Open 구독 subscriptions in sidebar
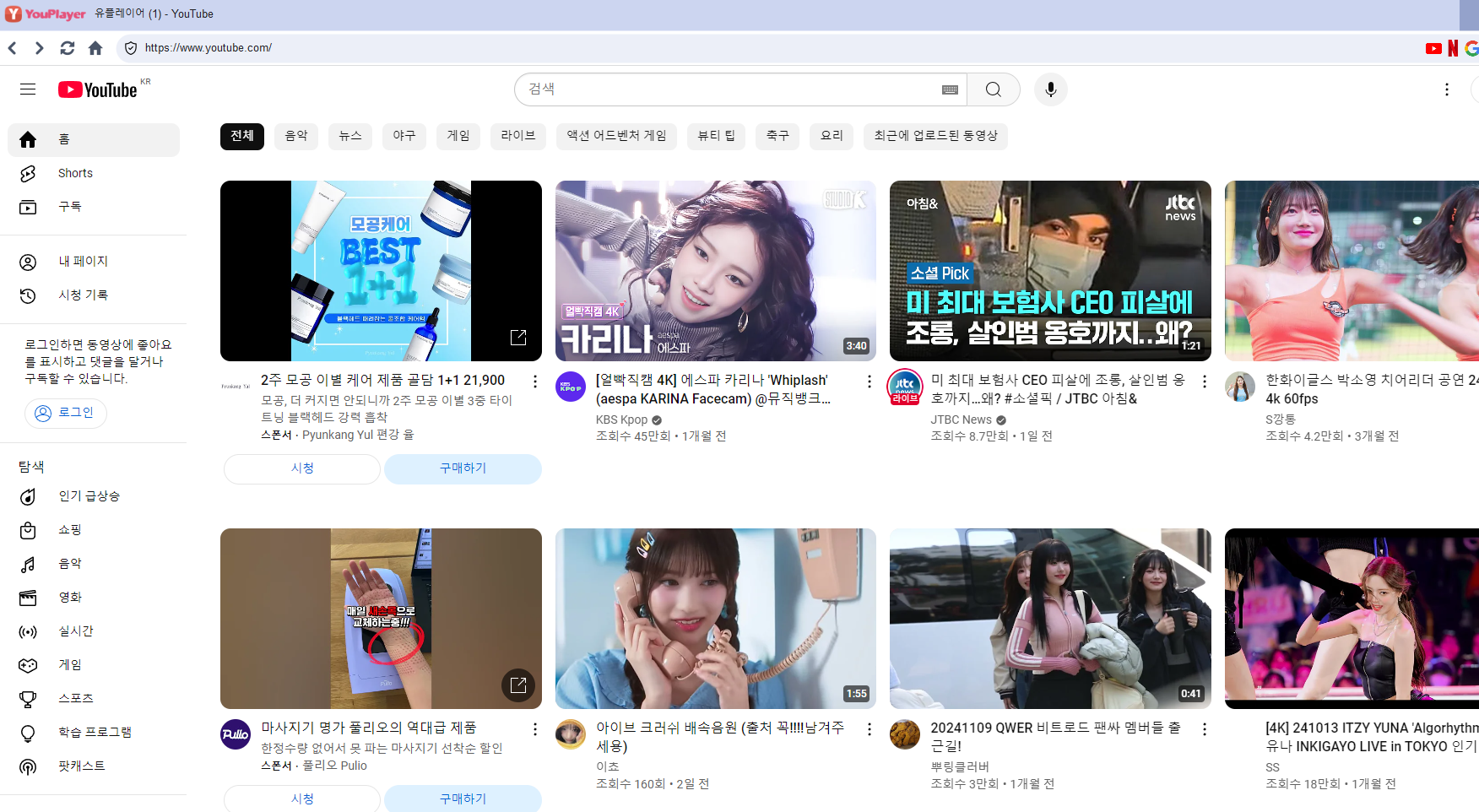 [x=94, y=207]
